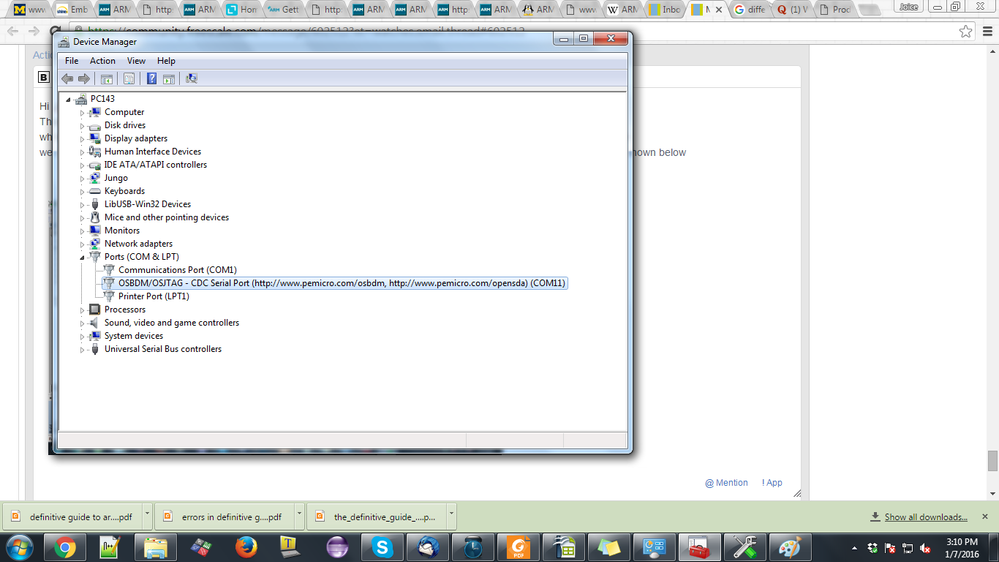Open errors in definitive g....pdf download

pyautogui.click(x=223, y=517)
